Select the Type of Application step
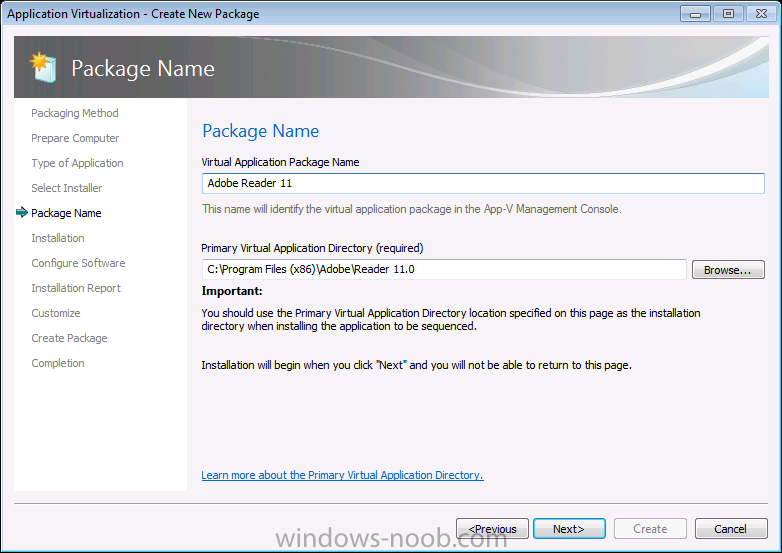782x553 pixels. [77, 163]
